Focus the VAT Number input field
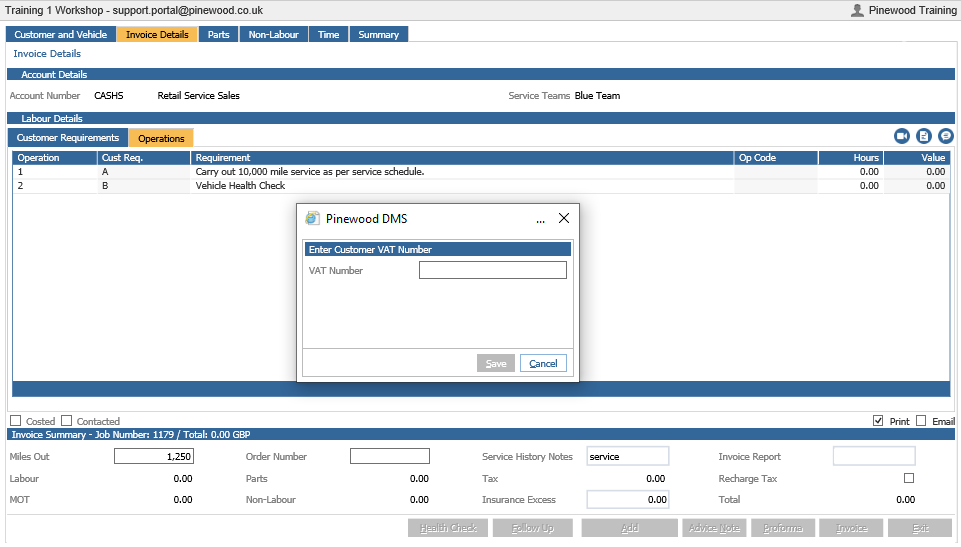 (x=493, y=270)
